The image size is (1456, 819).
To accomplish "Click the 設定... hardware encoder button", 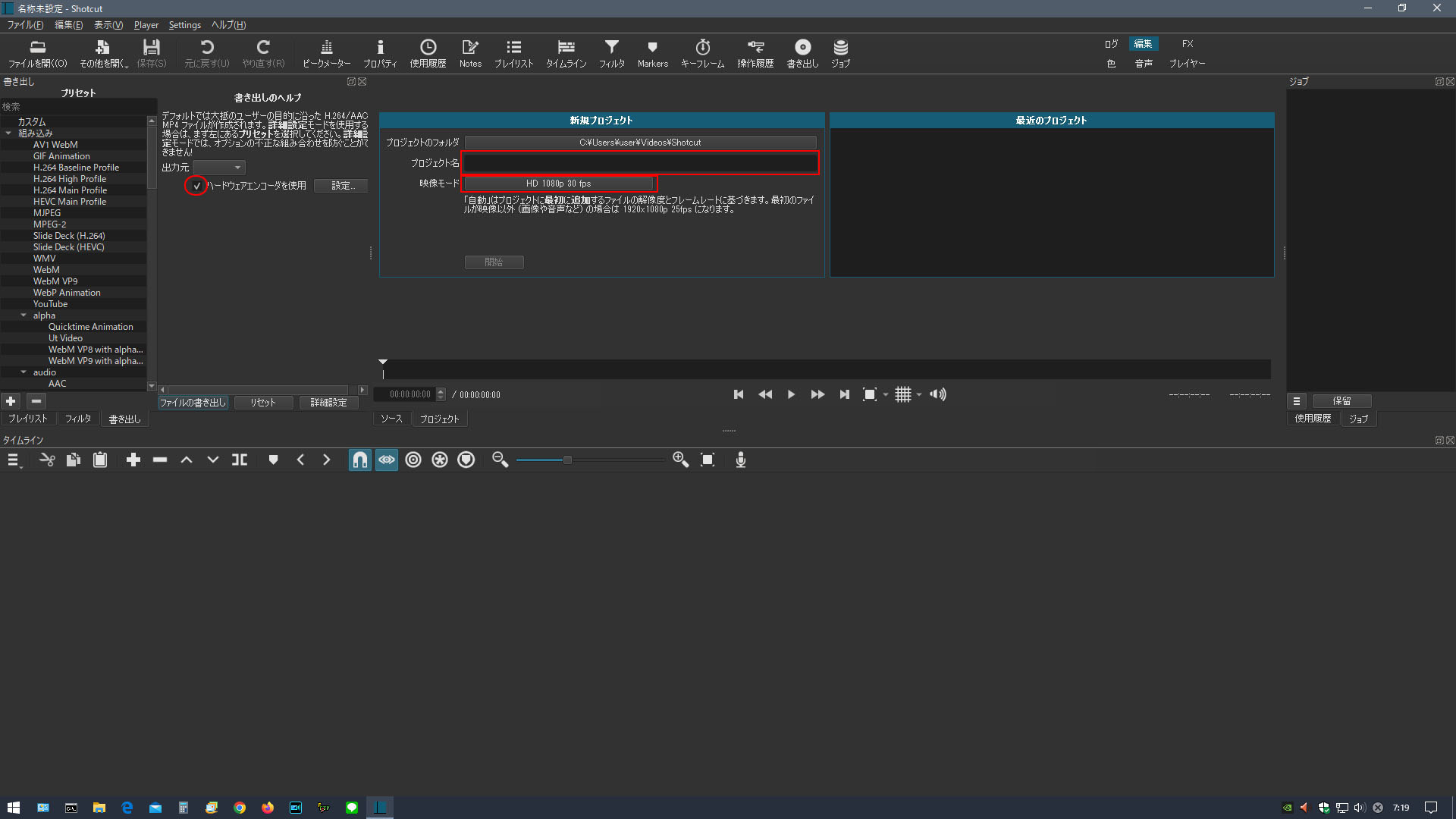I will [x=342, y=186].
